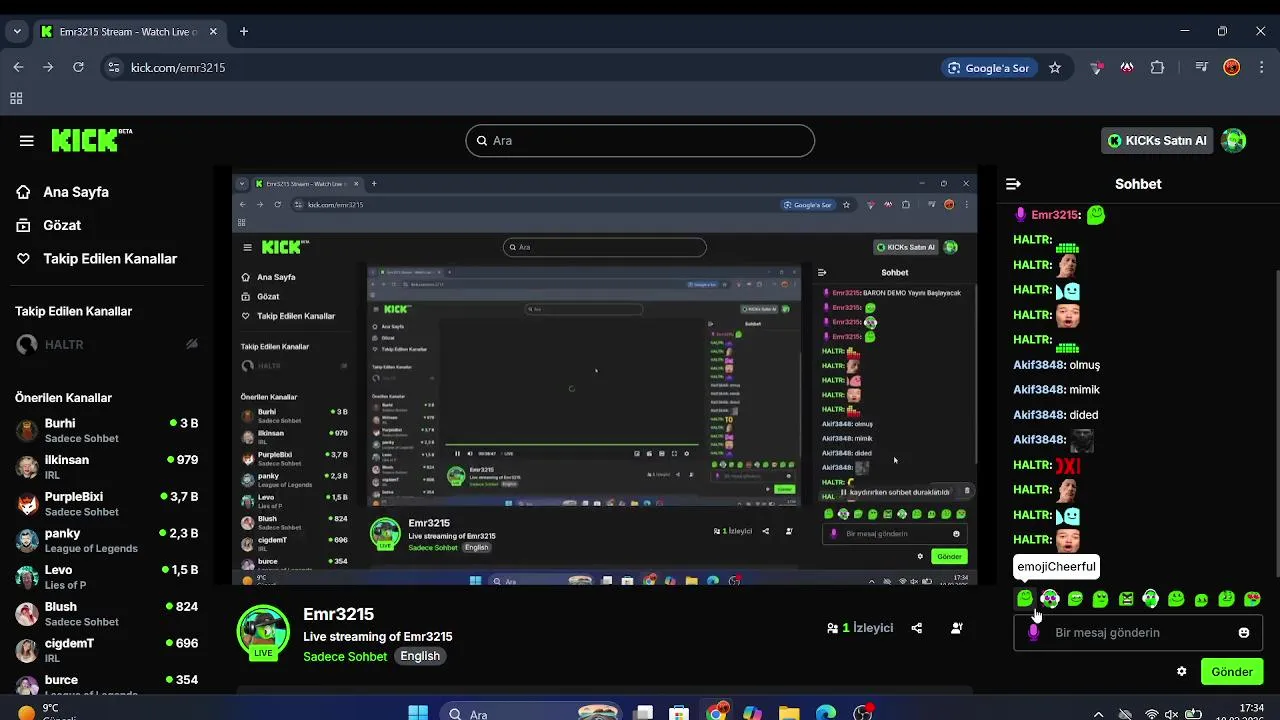The width and height of the screenshot is (1280, 720).
Task: Open browser media control icon
Action: [1202, 68]
